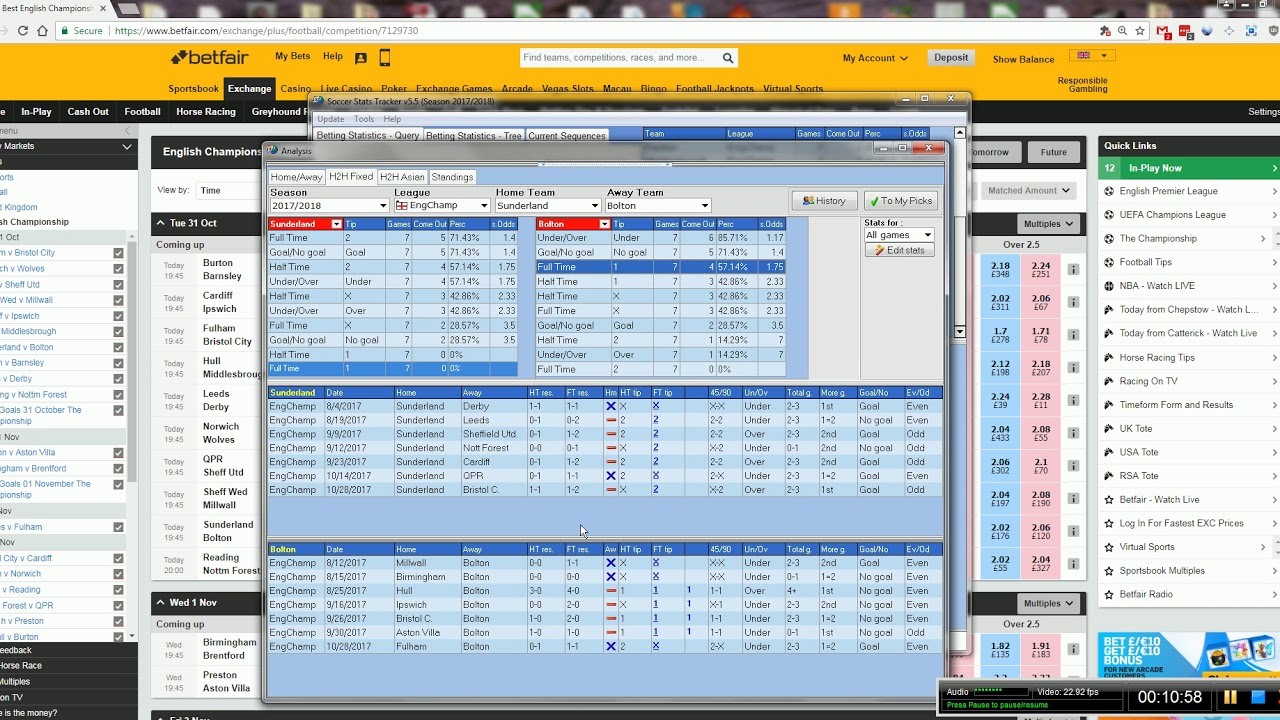Collapse the Tue 31 Oct section
The width and height of the screenshot is (1280, 720).
[x=161, y=223]
